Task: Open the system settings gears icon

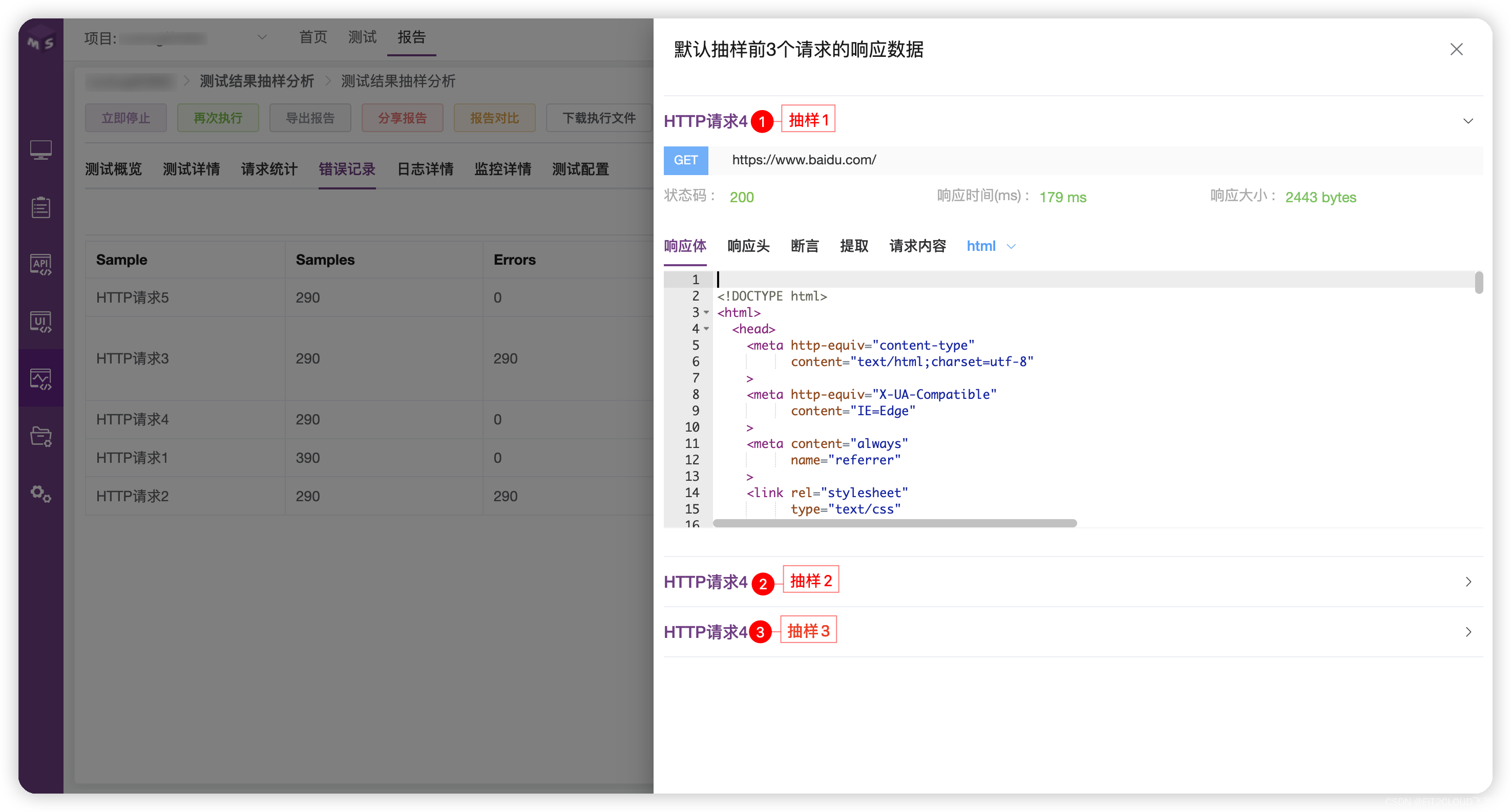Action: [40, 494]
